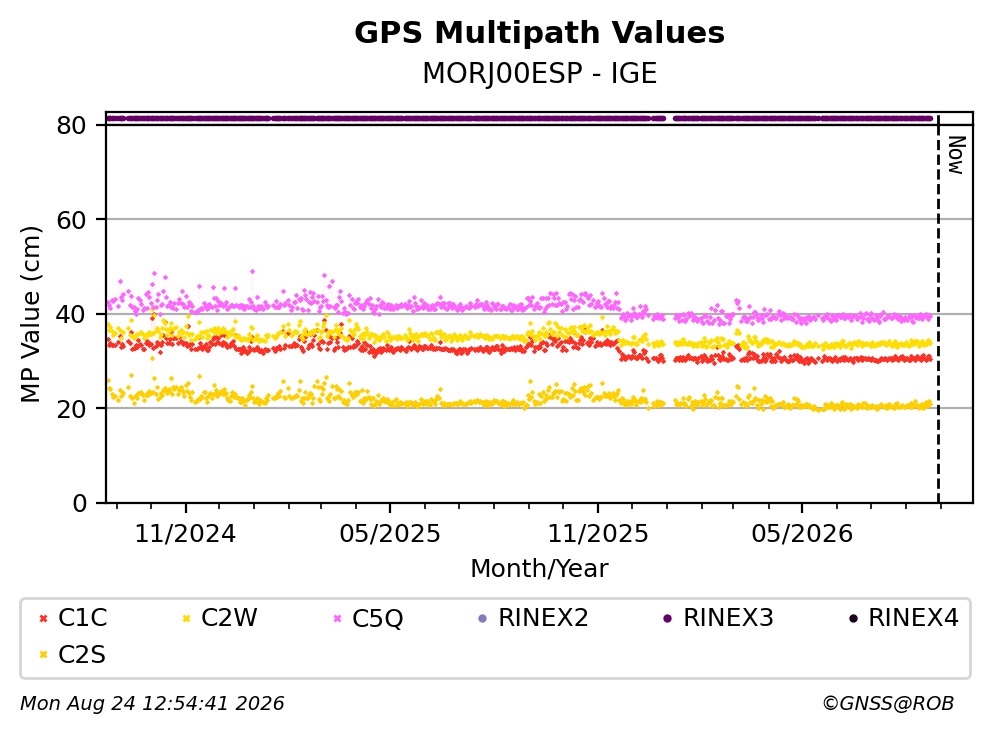Click the MP Value (cm) axis label
The height and width of the screenshot is (734, 993).
[x=30, y=314]
